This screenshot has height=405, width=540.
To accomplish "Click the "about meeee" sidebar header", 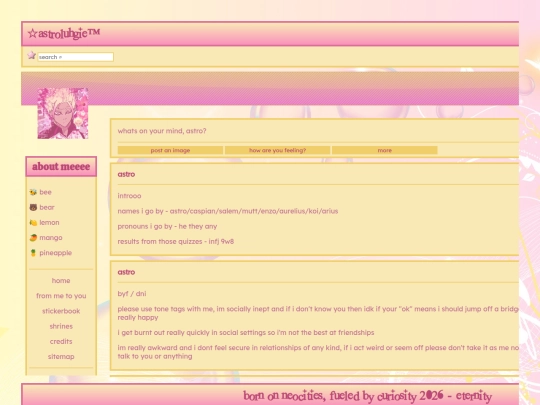I will tap(61, 167).
